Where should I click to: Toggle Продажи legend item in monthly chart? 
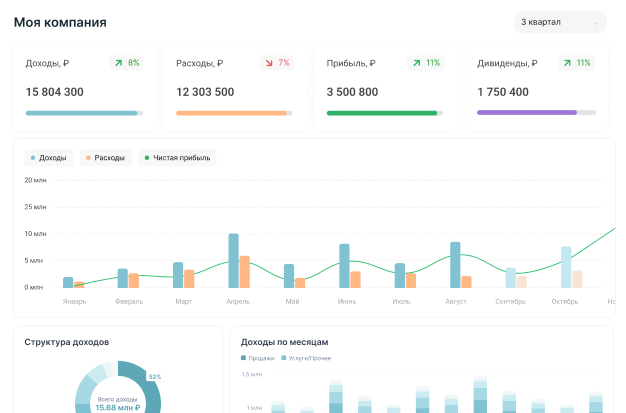point(258,358)
